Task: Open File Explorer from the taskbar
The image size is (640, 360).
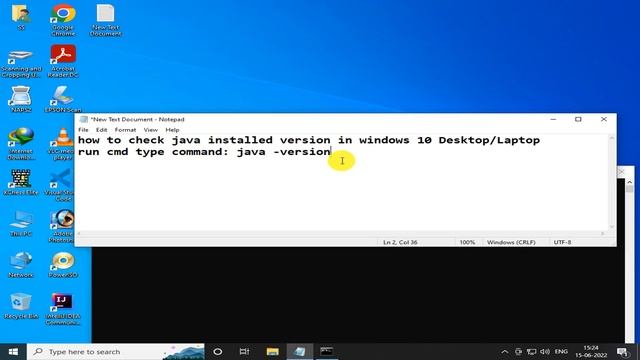Action: [272, 351]
